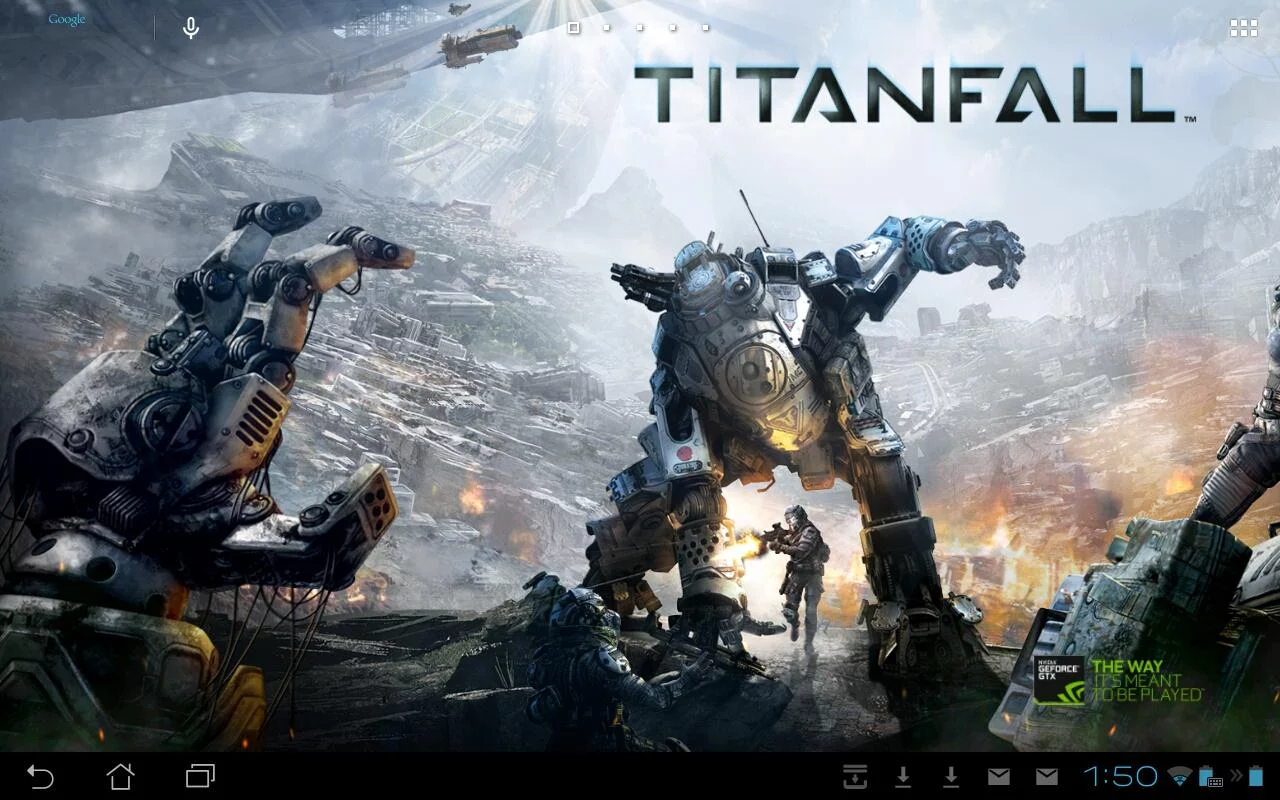Check the second email notification icon
Screen dimensions: 1280x800
1045,775
